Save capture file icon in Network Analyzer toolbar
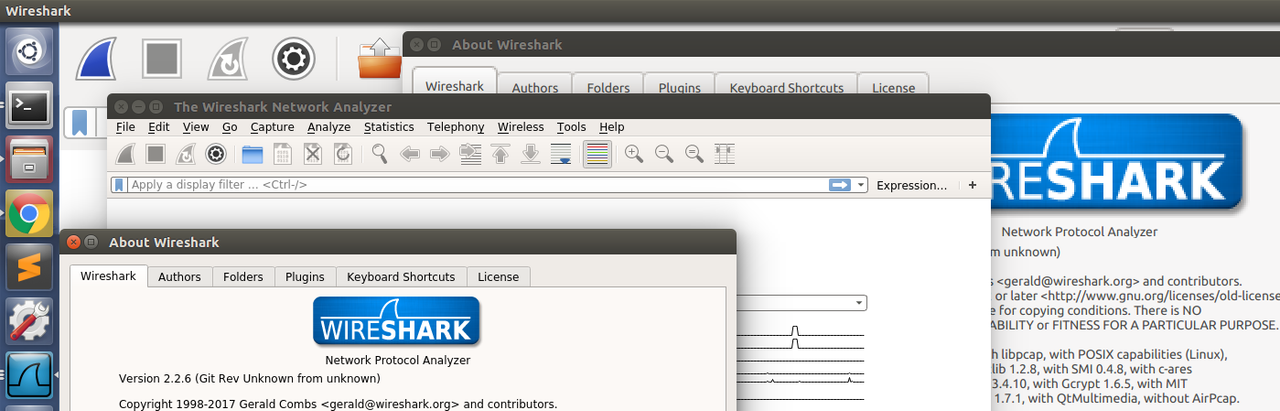The width and height of the screenshot is (1280, 411). tap(283, 153)
